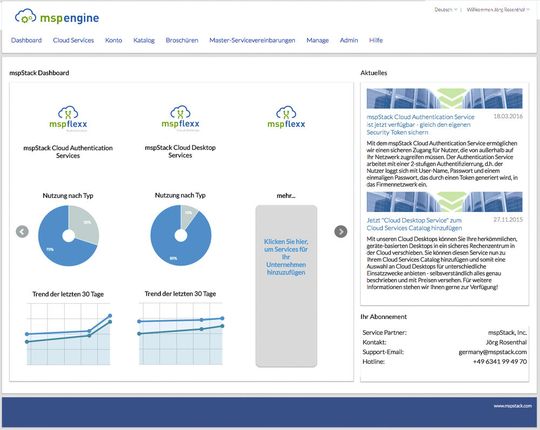
Task: Click the mspengine cloud logo
Action: (57, 17)
